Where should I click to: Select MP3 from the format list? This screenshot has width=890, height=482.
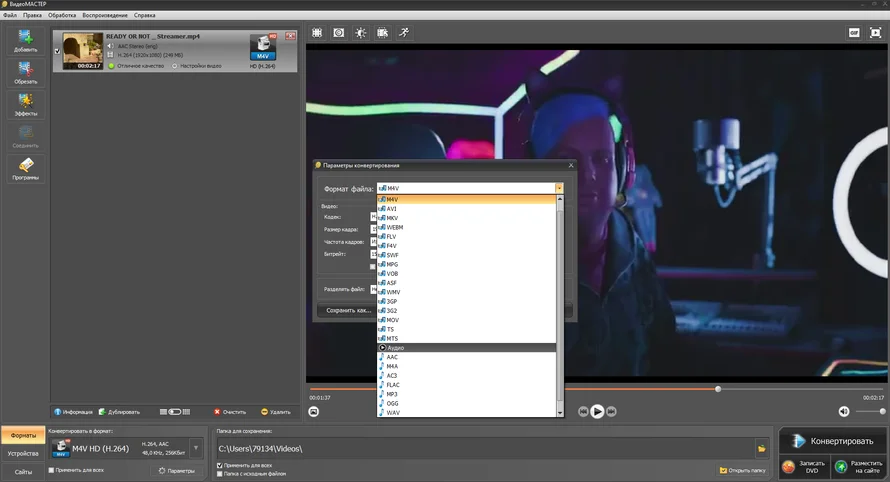pos(393,394)
